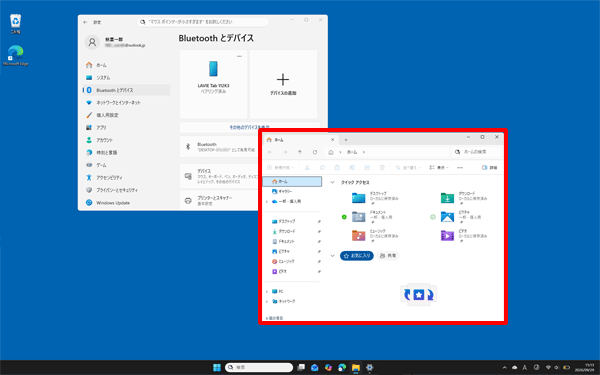Go forward with Explorer's right arrow
600x375 pixels.
(285, 152)
